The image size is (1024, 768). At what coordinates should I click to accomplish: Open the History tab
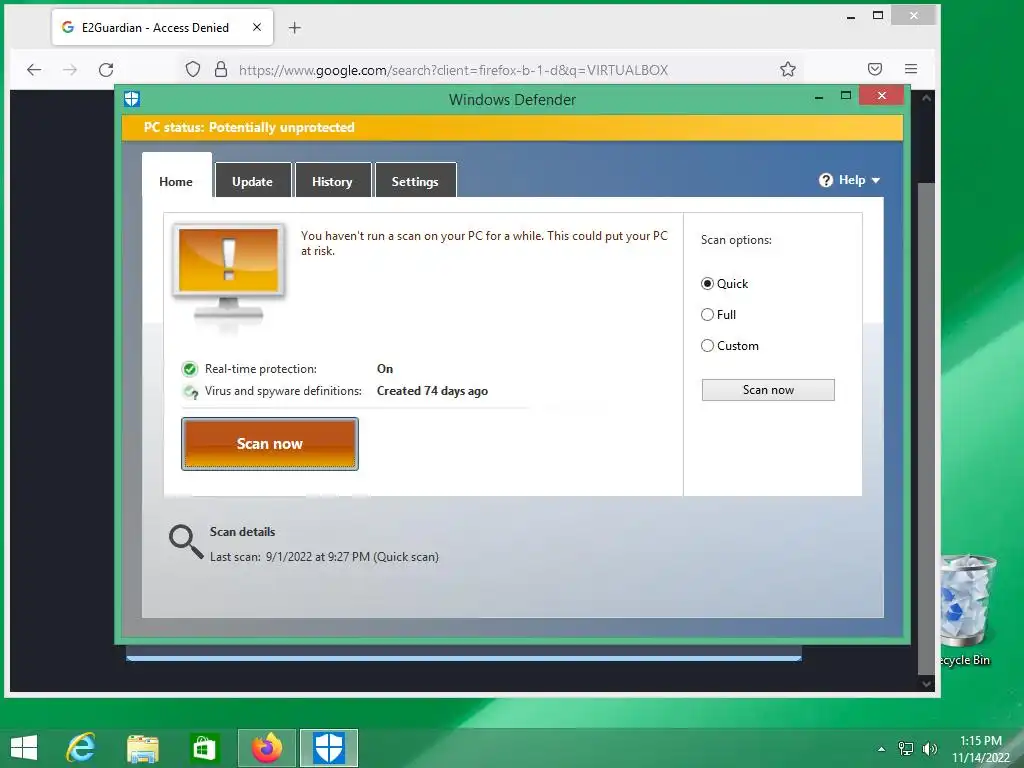click(332, 182)
